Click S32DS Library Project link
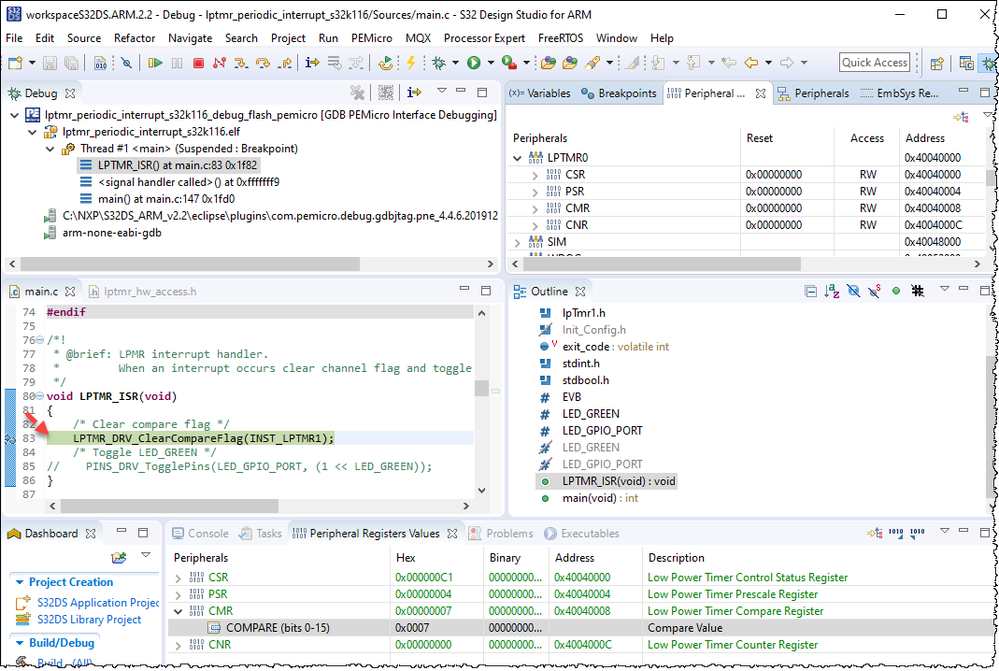Viewport: 999px width, 671px height. 89,620
